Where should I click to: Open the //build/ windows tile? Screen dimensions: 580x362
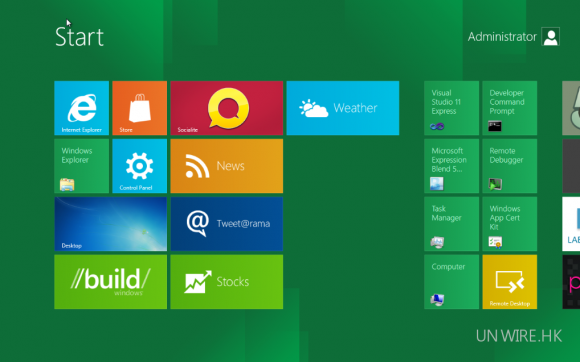tap(111, 282)
